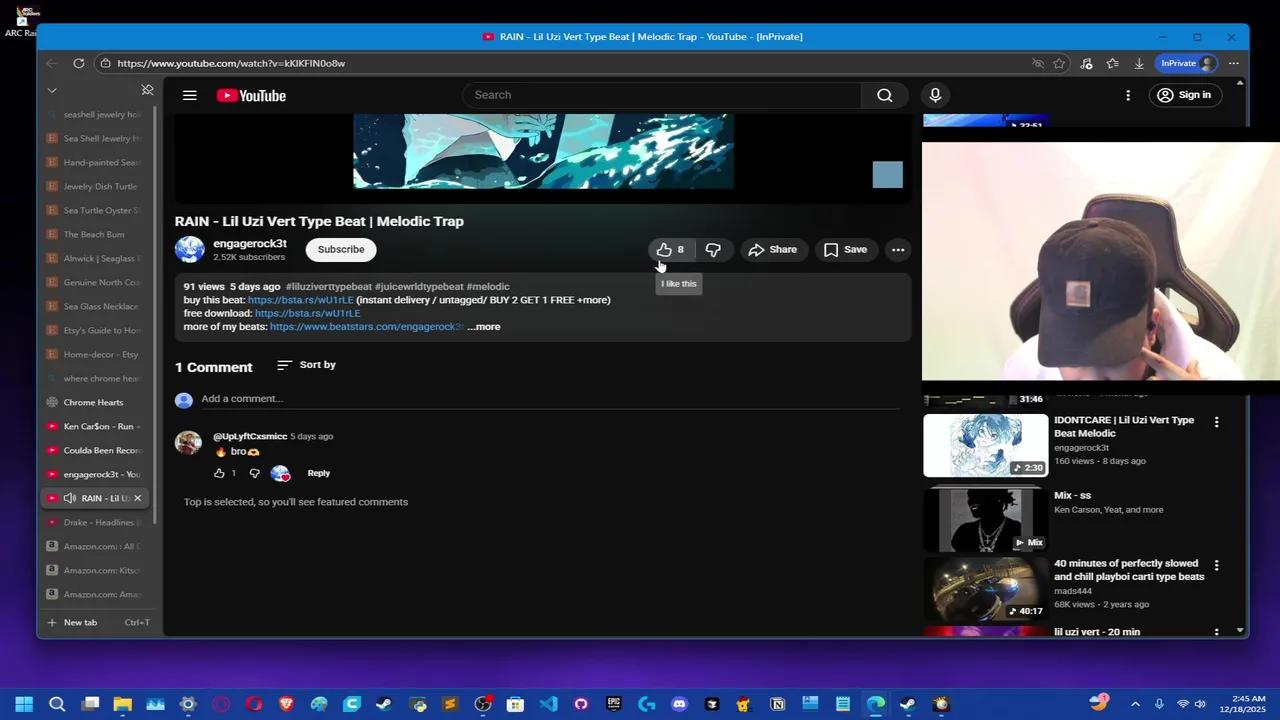Viewport: 1280px width, 720px height.
Task: Click the InPrivate profile button
Action: [1188, 63]
